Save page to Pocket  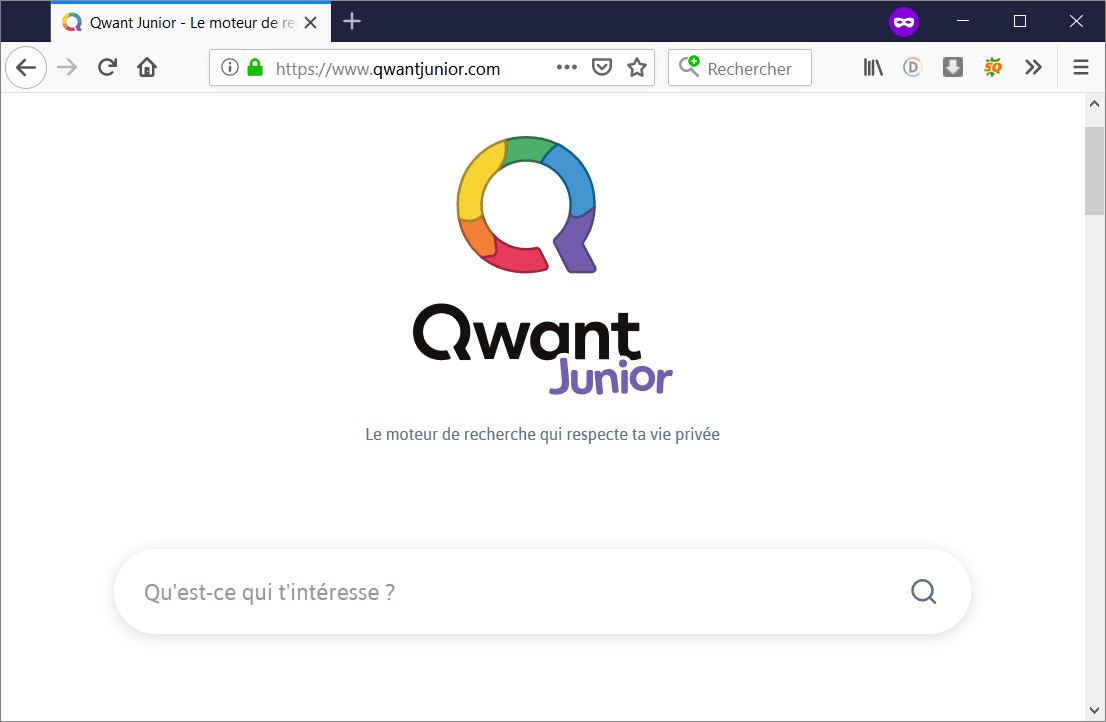(602, 68)
